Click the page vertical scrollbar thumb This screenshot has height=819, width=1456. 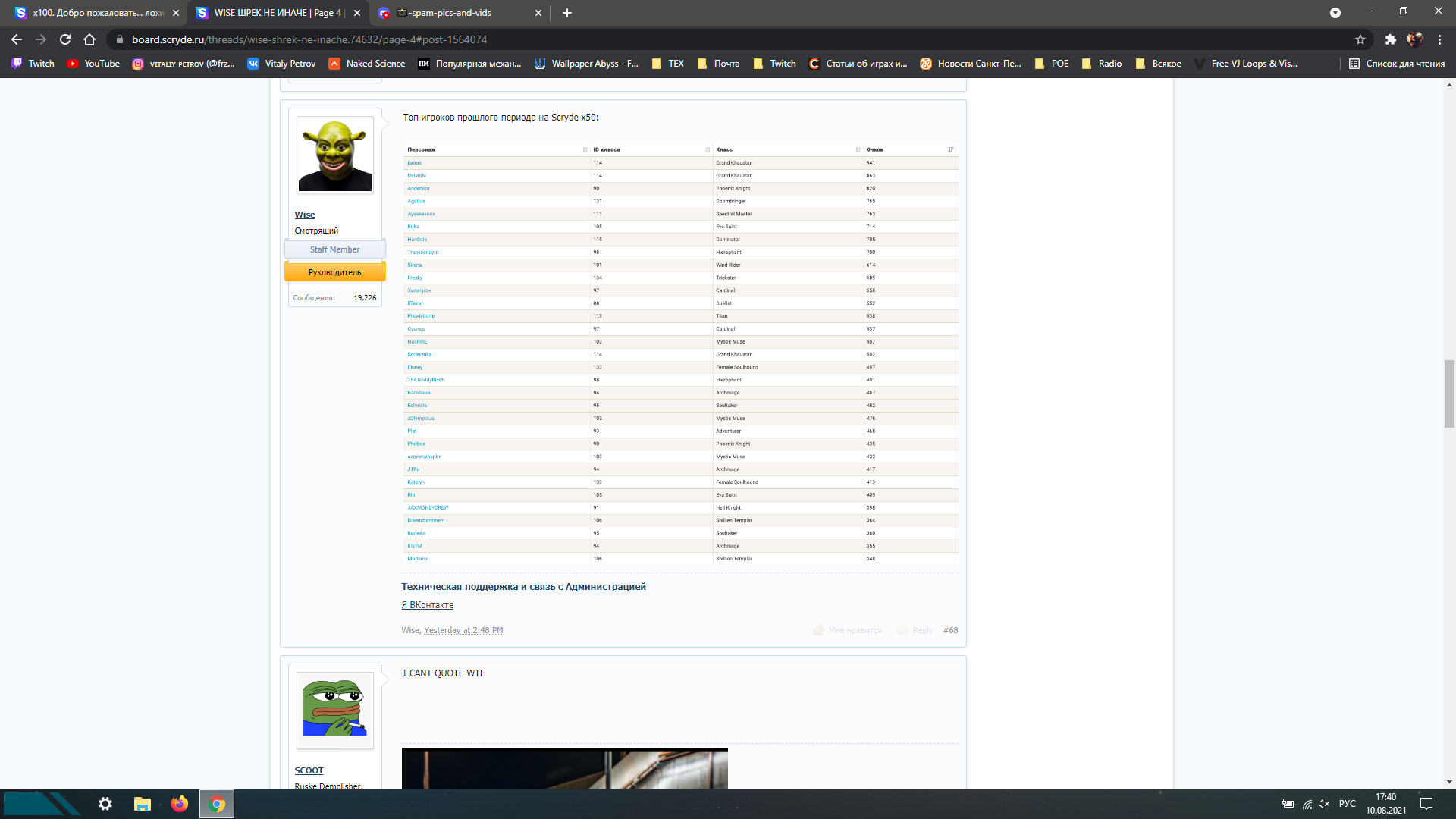[x=1449, y=394]
